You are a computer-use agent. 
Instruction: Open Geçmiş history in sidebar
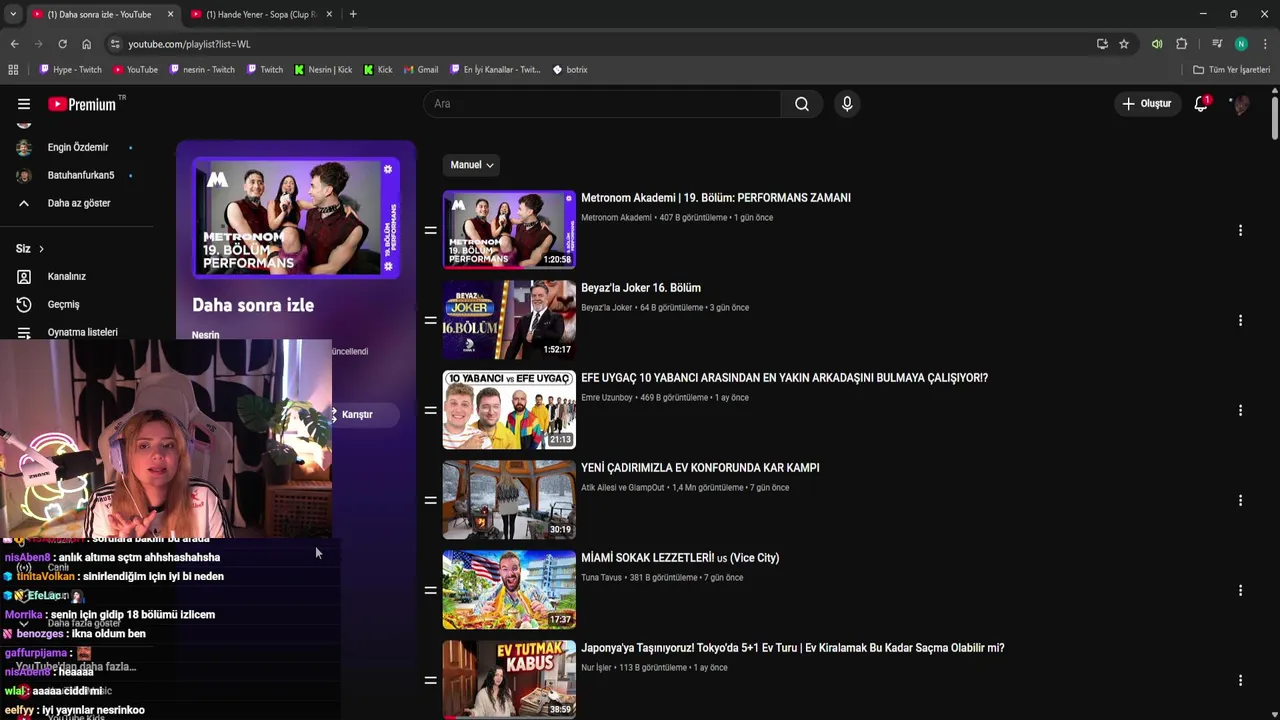(x=65, y=304)
